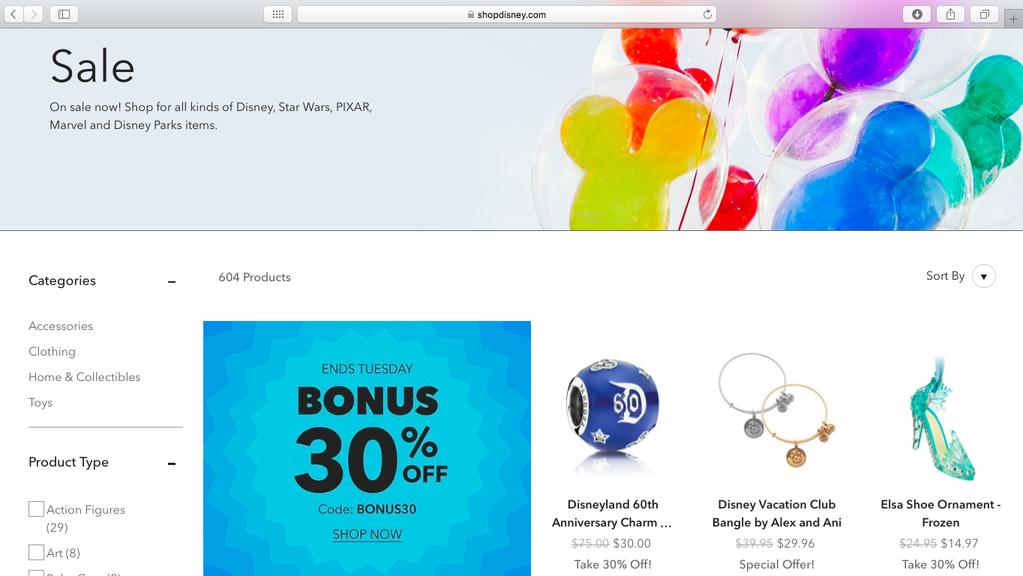Open the Safari downloads icon
The image size is (1023, 576).
(x=917, y=14)
